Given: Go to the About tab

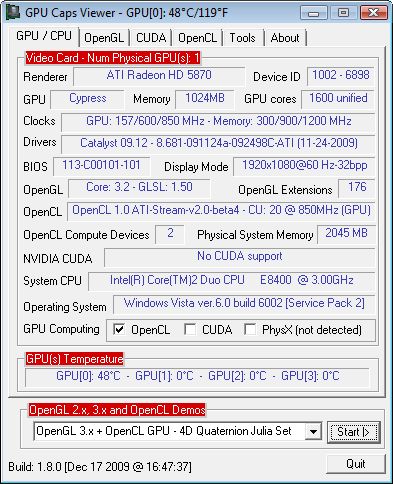Looking at the screenshot, I should click(x=285, y=38).
